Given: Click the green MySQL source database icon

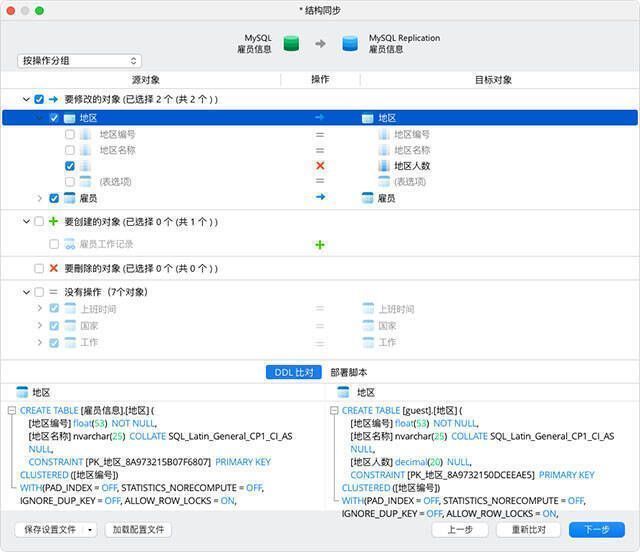Looking at the screenshot, I should [x=291, y=43].
